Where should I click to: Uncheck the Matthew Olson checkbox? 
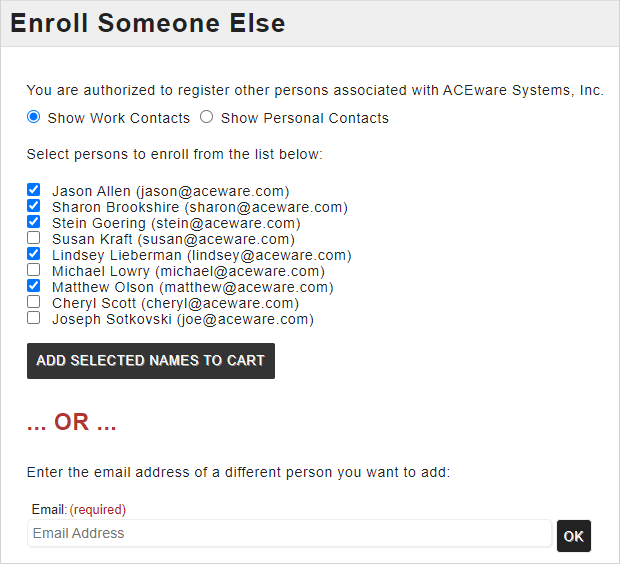[x=34, y=286]
